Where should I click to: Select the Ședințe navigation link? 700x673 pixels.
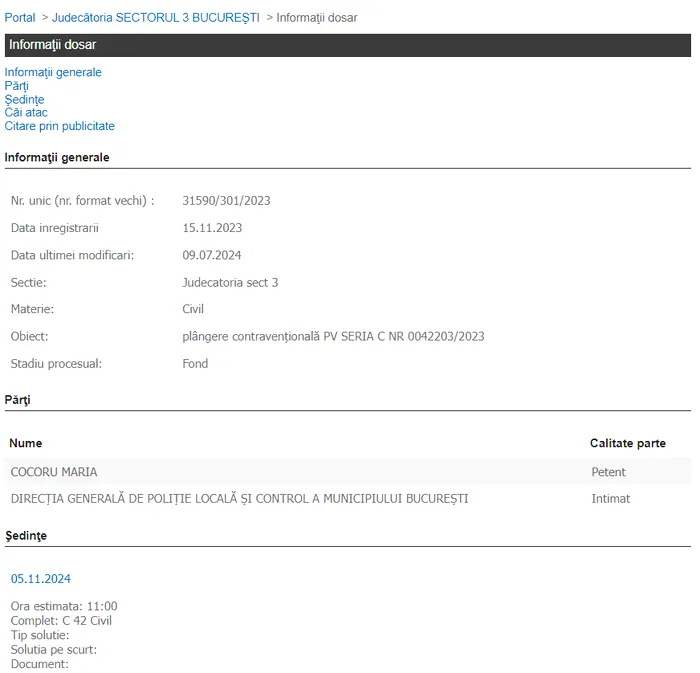coord(24,99)
